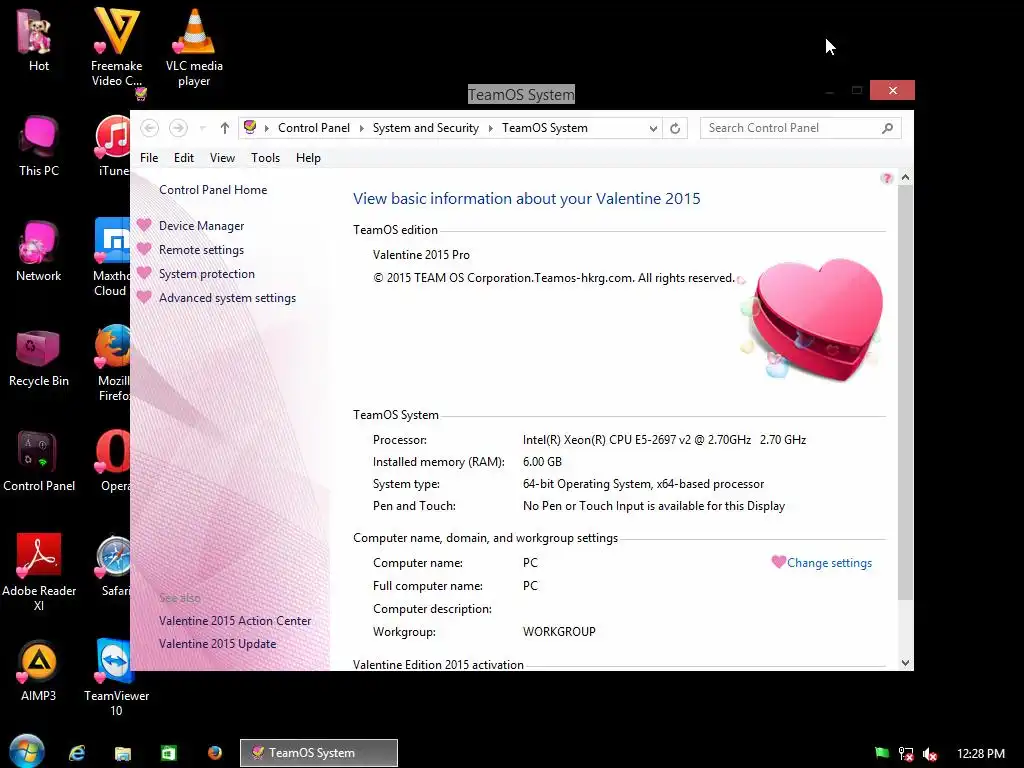The width and height of the screenshot is (1024, 768).
Task: Open Valentine 2015 Action Center link
Action: coord(234,620)
